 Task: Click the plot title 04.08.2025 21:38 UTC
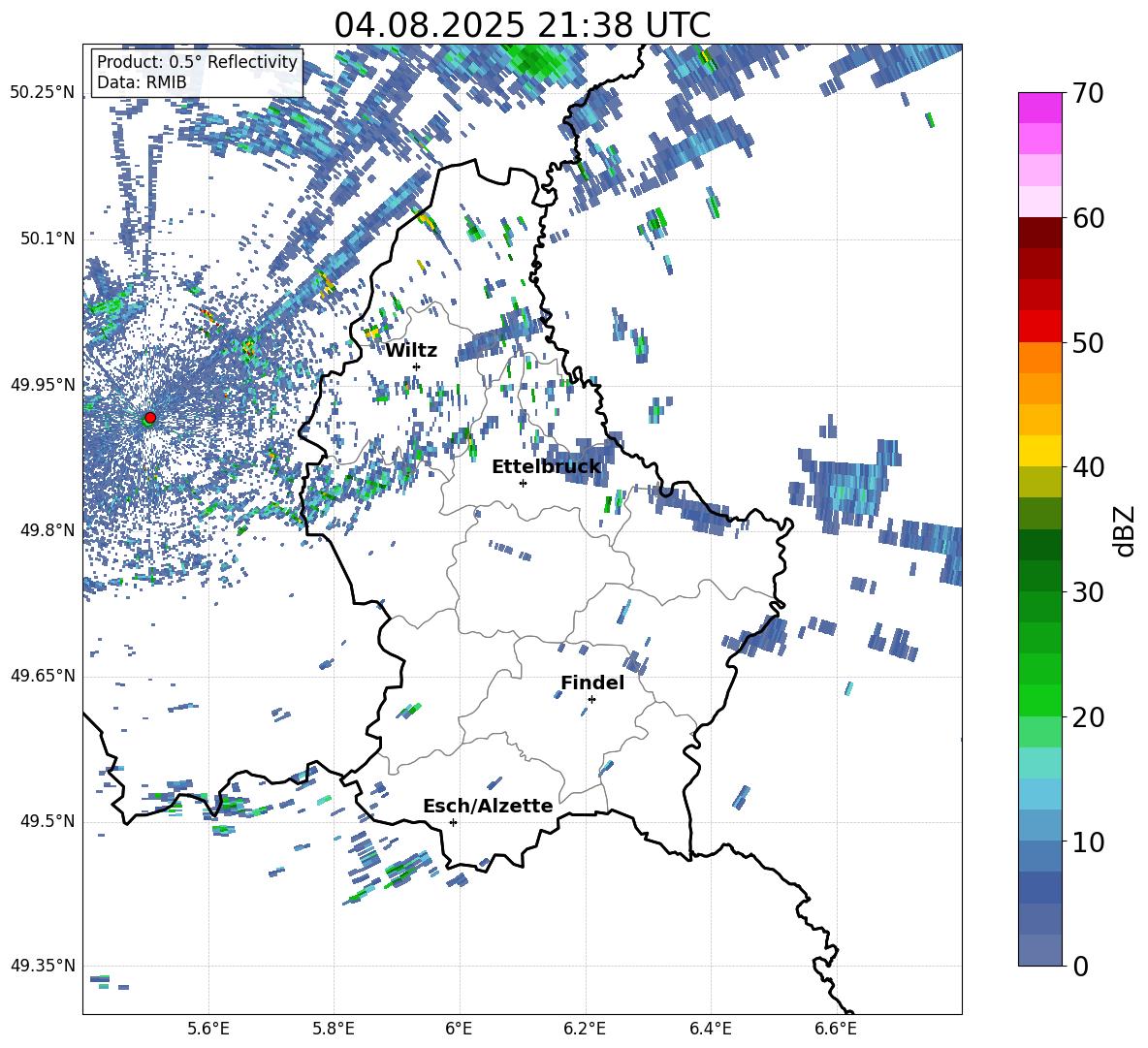pos(522,25)
